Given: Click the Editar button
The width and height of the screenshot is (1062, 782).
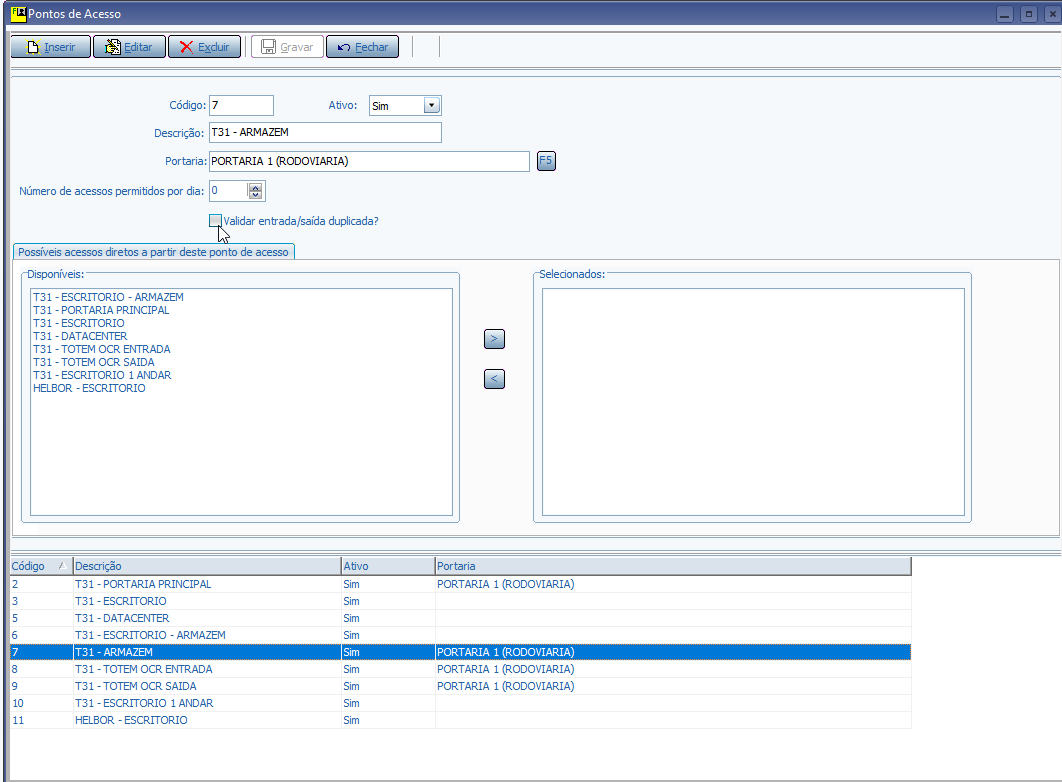Looking at the screenshot, I should pyautogui.click(x=129, y=47).
